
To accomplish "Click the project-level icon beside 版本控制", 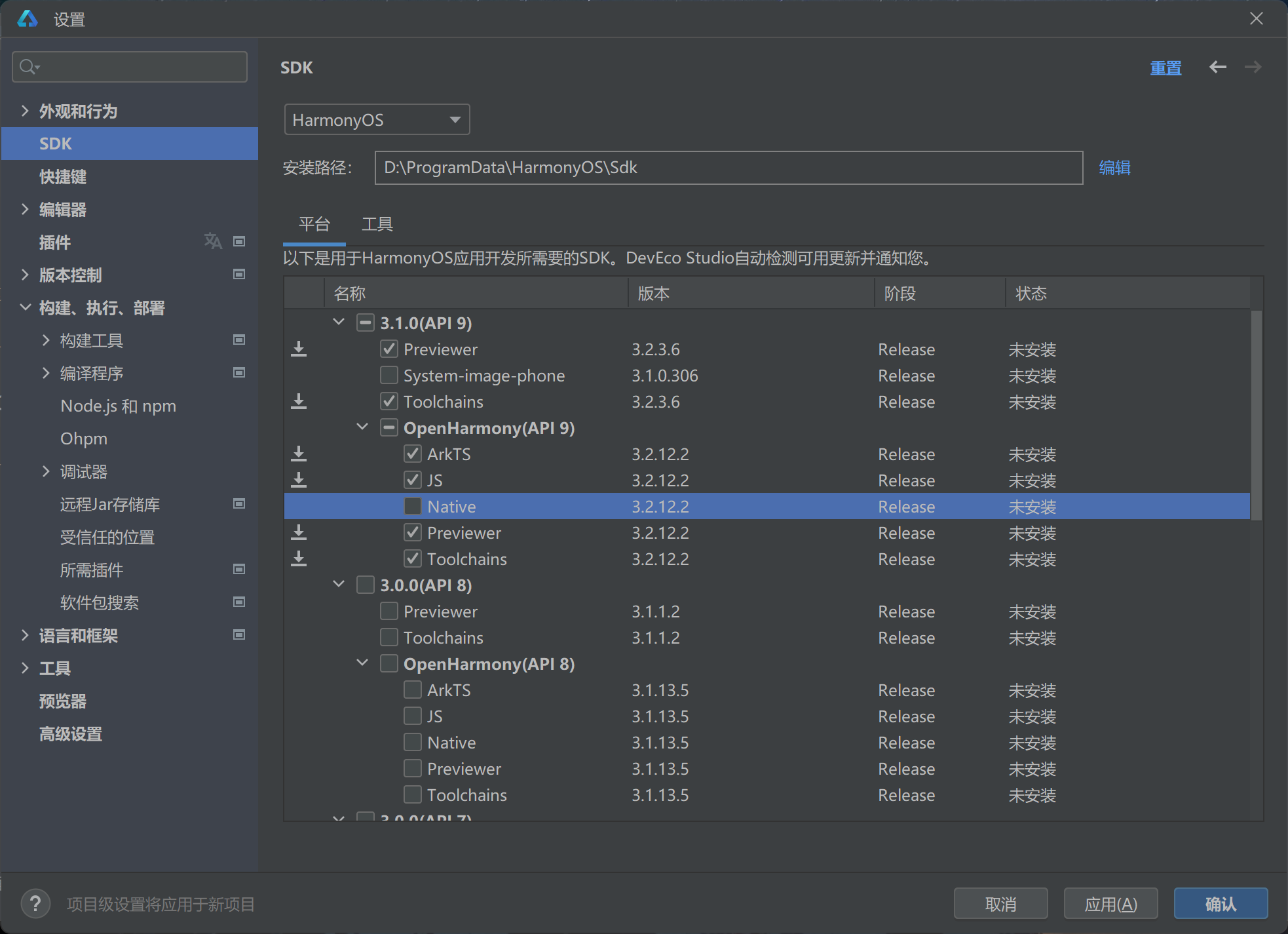I will (x=239, y=274).
